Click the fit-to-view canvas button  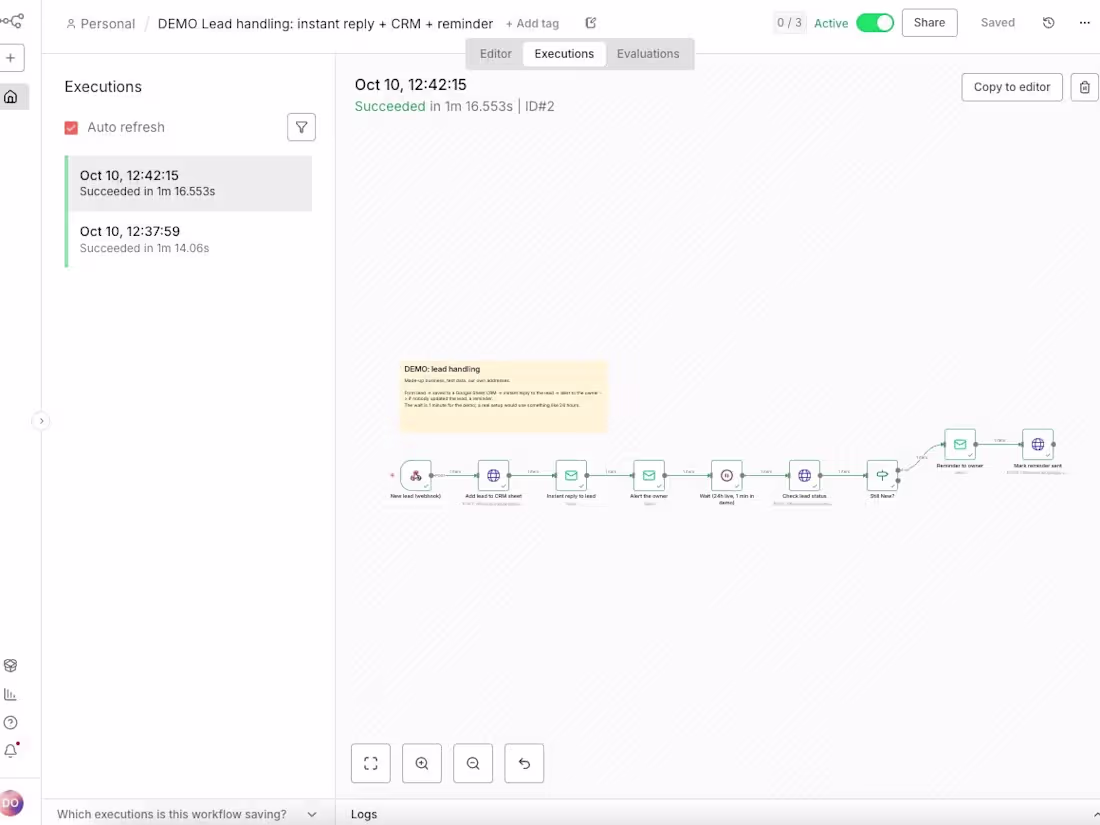click(x=370, y=763)
